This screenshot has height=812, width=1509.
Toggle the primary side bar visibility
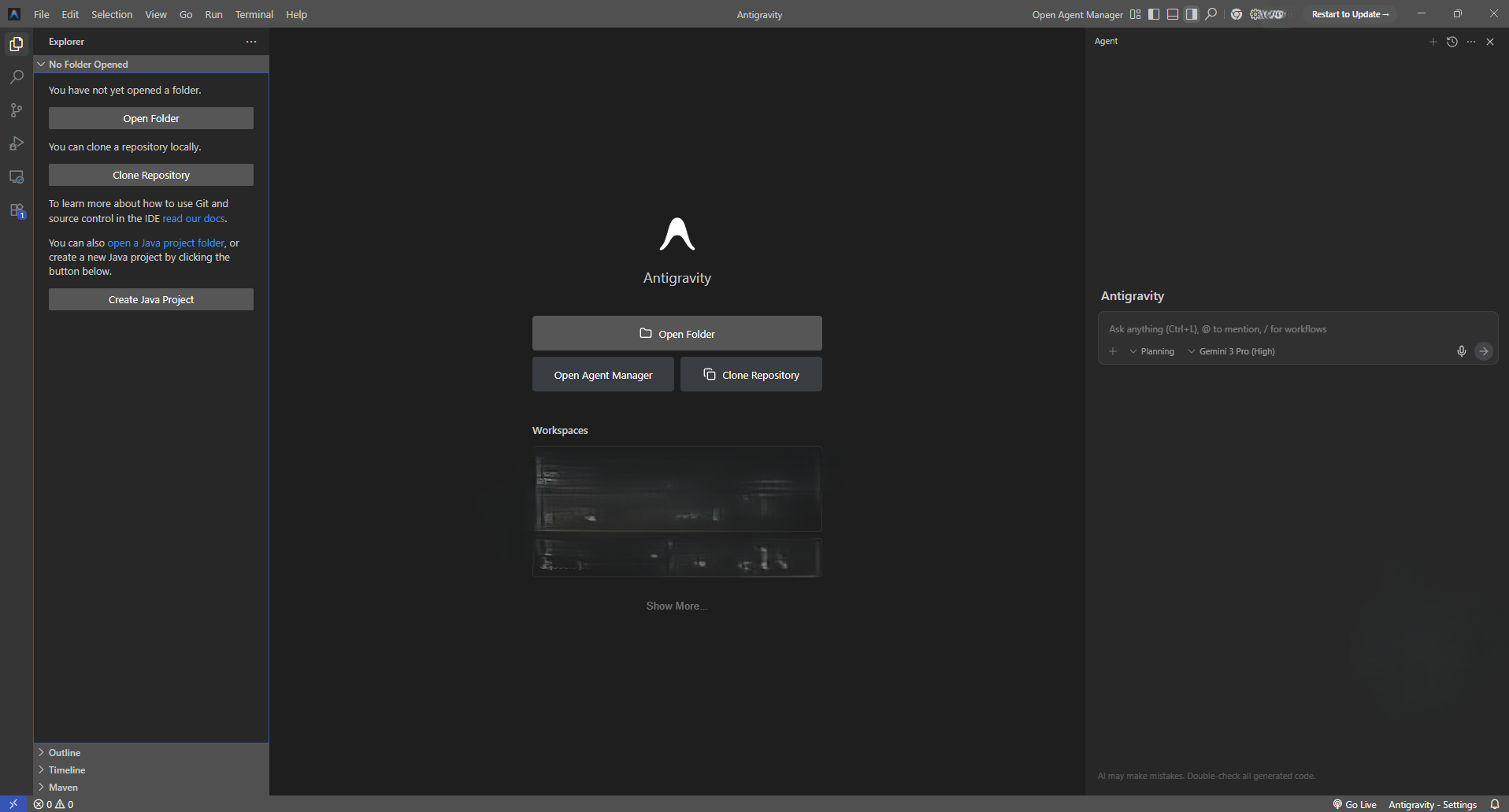pos(1154,14)
